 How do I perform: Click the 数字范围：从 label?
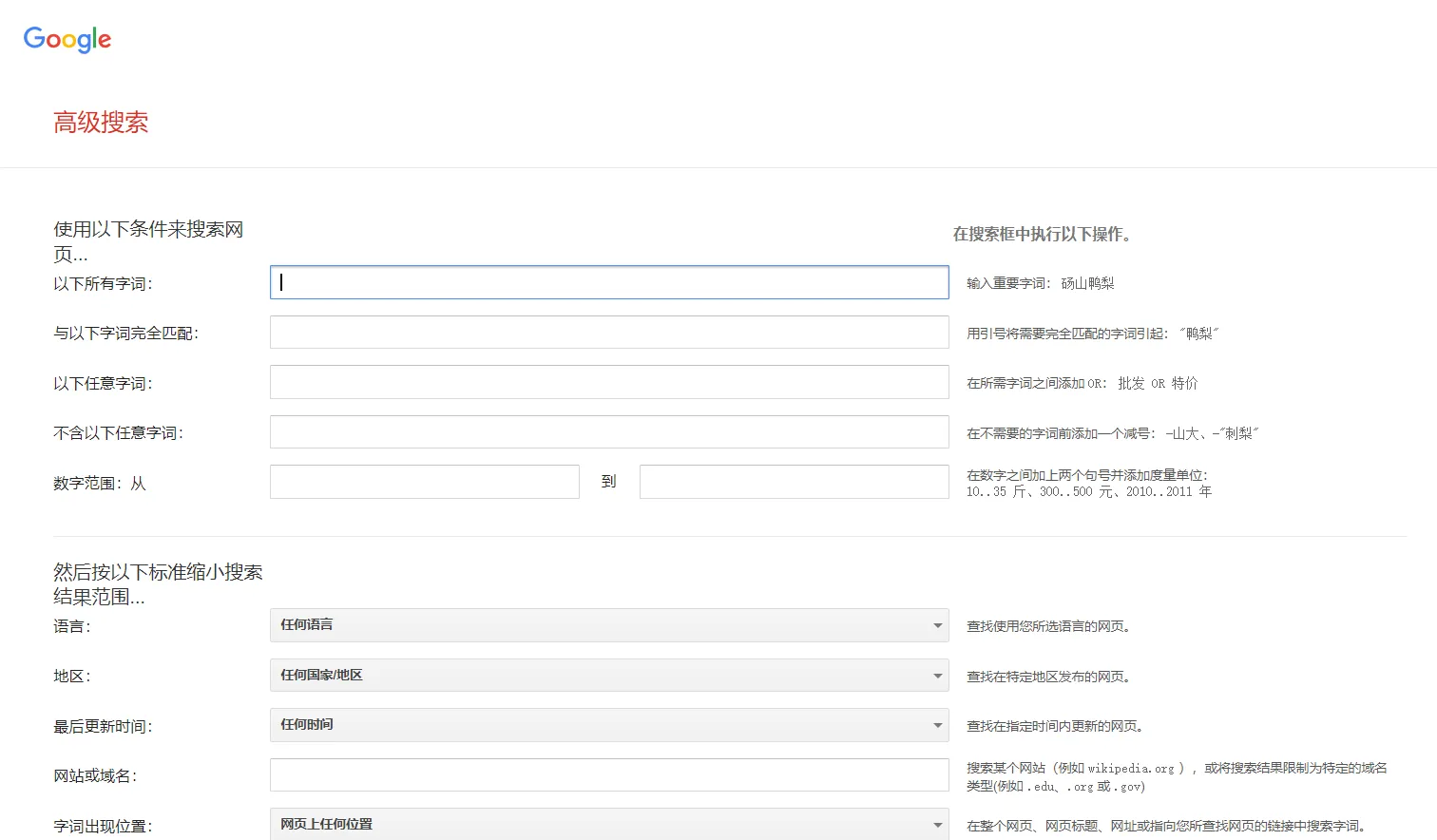pyautogui.click(x=100, y=484)
